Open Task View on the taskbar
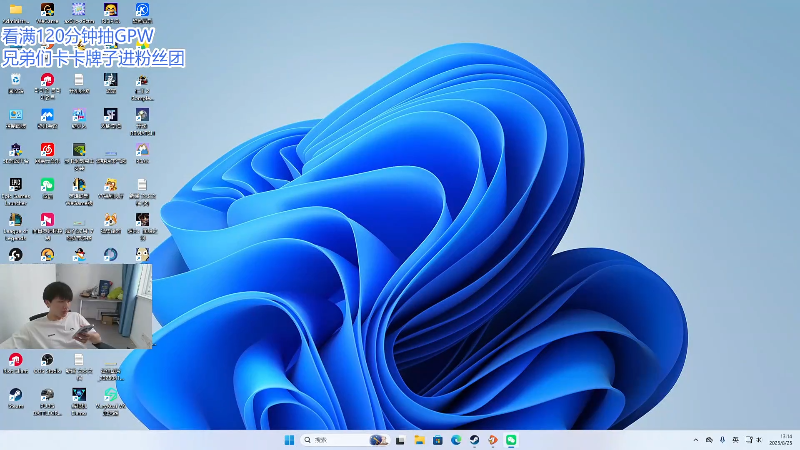The image size is (800, 450). 400,440
